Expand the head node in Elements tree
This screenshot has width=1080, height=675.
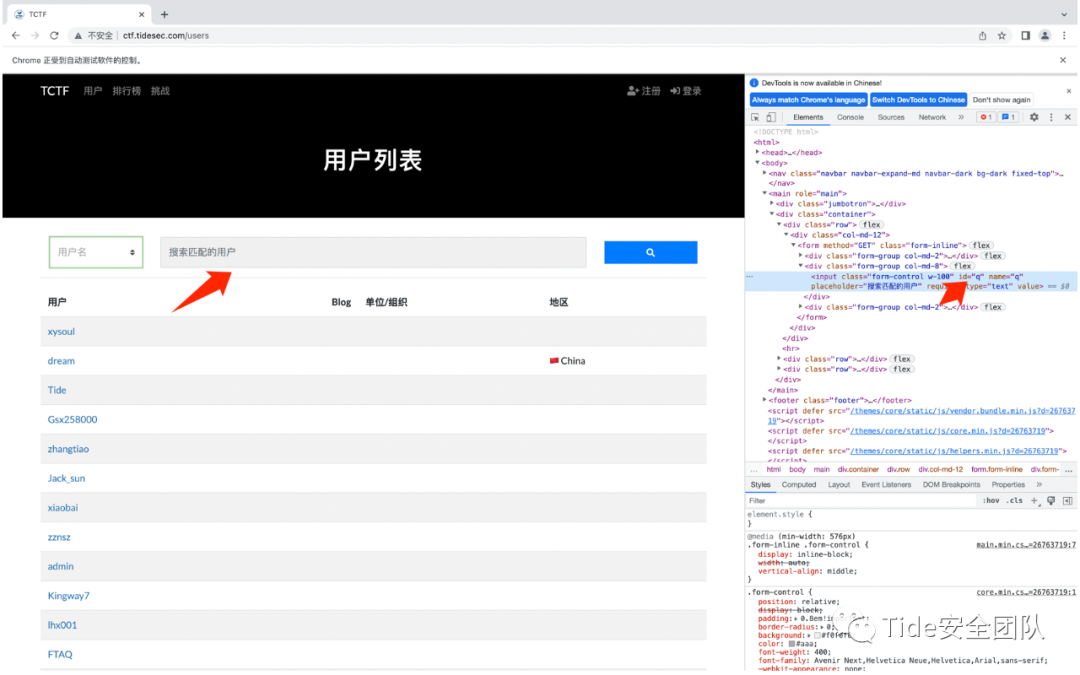[x=757, y=152]
